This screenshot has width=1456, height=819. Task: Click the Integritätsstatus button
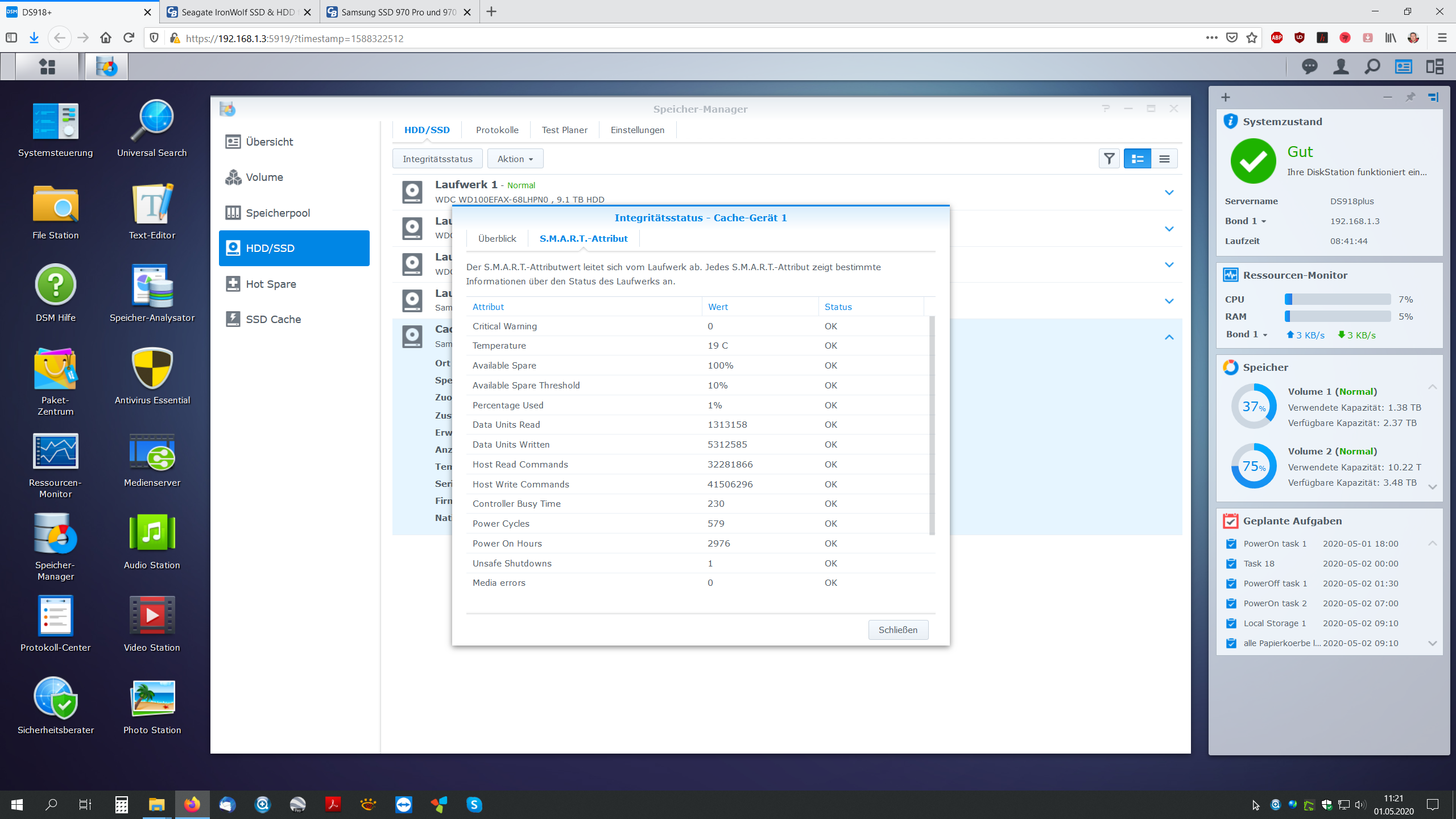[x=437, y=159]
